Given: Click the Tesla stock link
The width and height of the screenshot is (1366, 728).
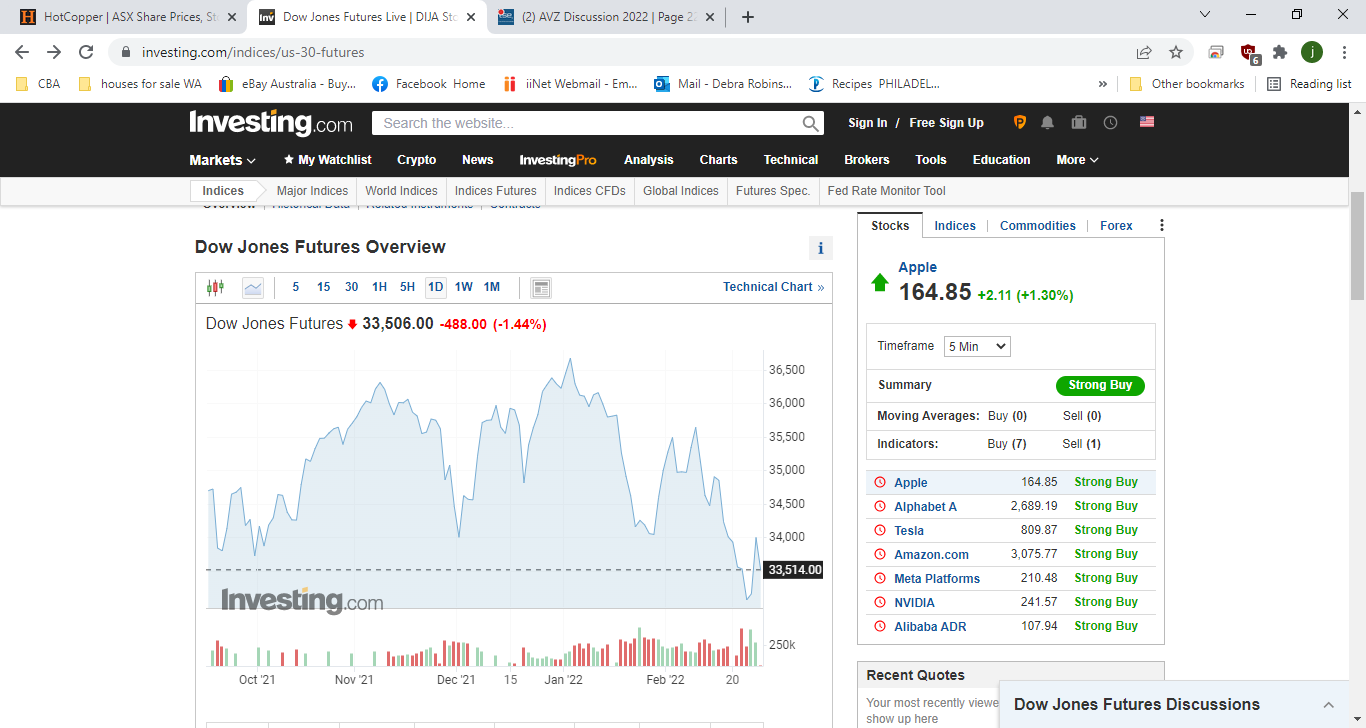Looking at the screenshot, I should tap(908, 530).
